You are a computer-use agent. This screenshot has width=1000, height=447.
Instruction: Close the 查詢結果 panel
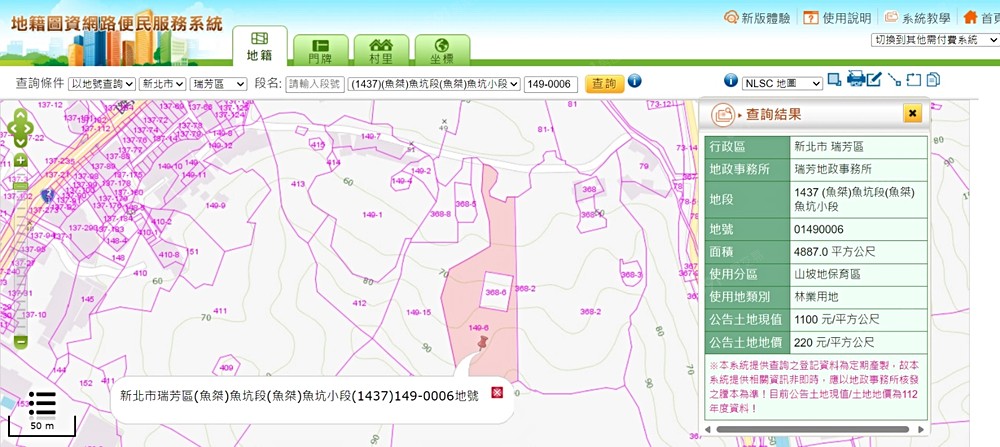(912, 114)
